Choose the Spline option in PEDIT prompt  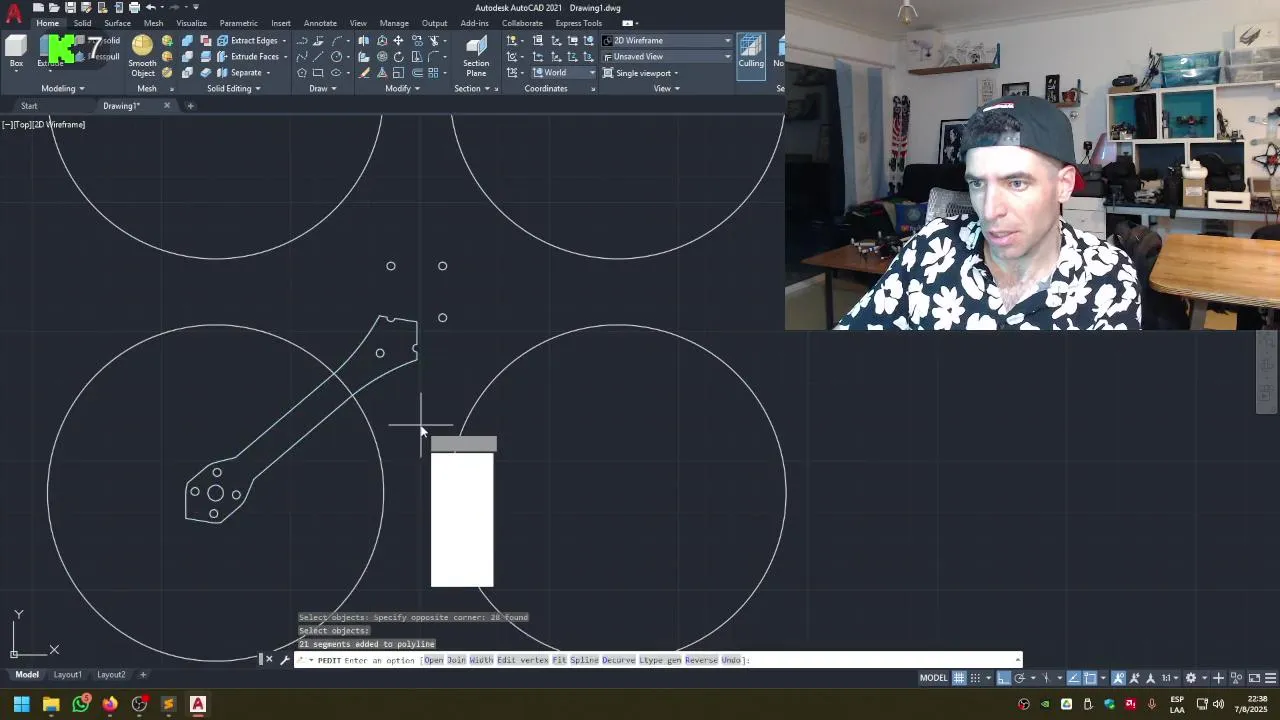click(583, 660)
